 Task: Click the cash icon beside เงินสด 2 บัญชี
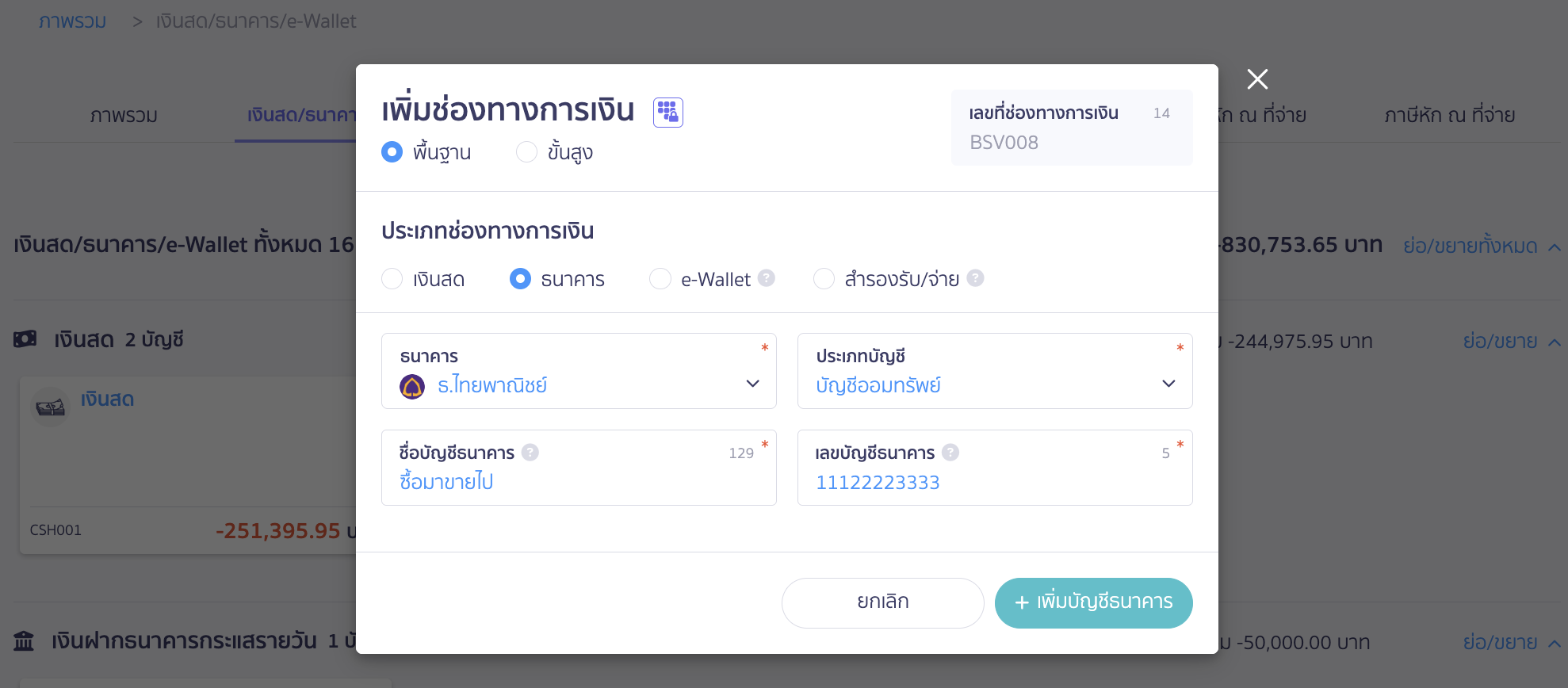25,339
